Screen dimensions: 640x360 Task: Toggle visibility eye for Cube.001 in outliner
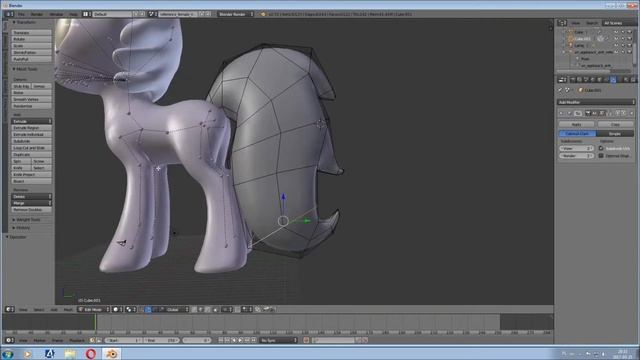pos(616,39)
